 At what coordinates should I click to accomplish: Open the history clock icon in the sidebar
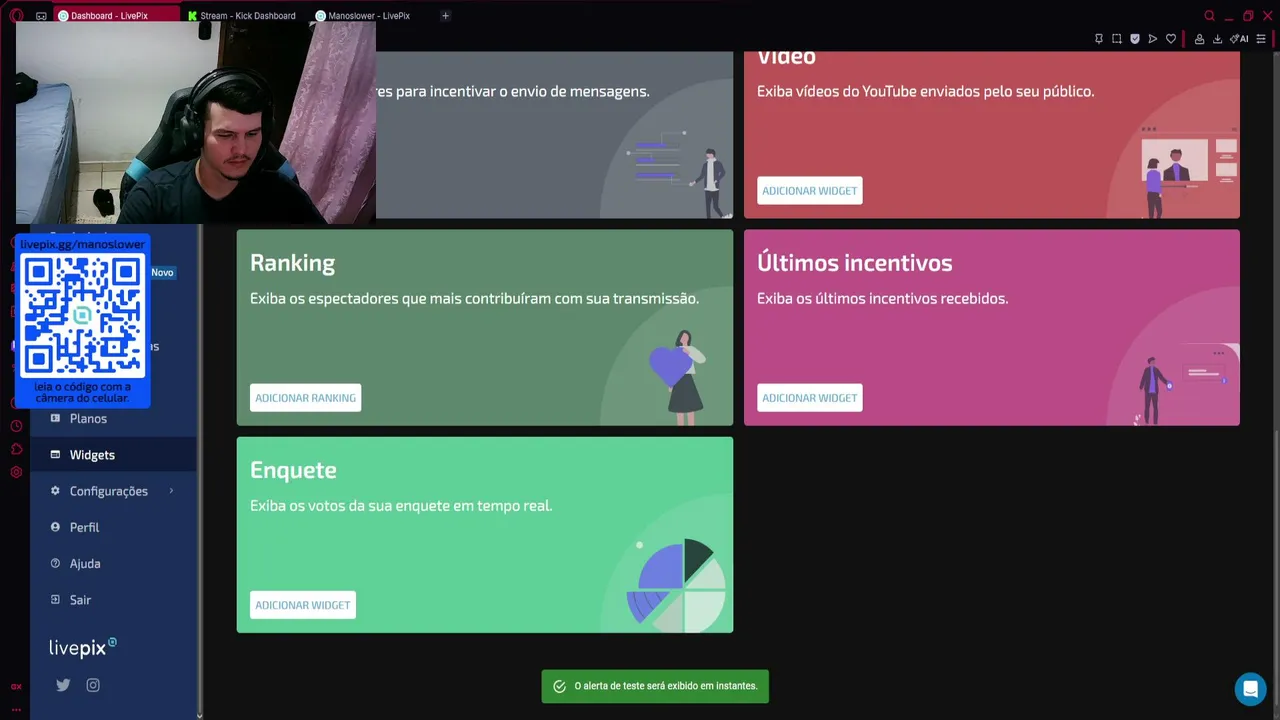16,426
